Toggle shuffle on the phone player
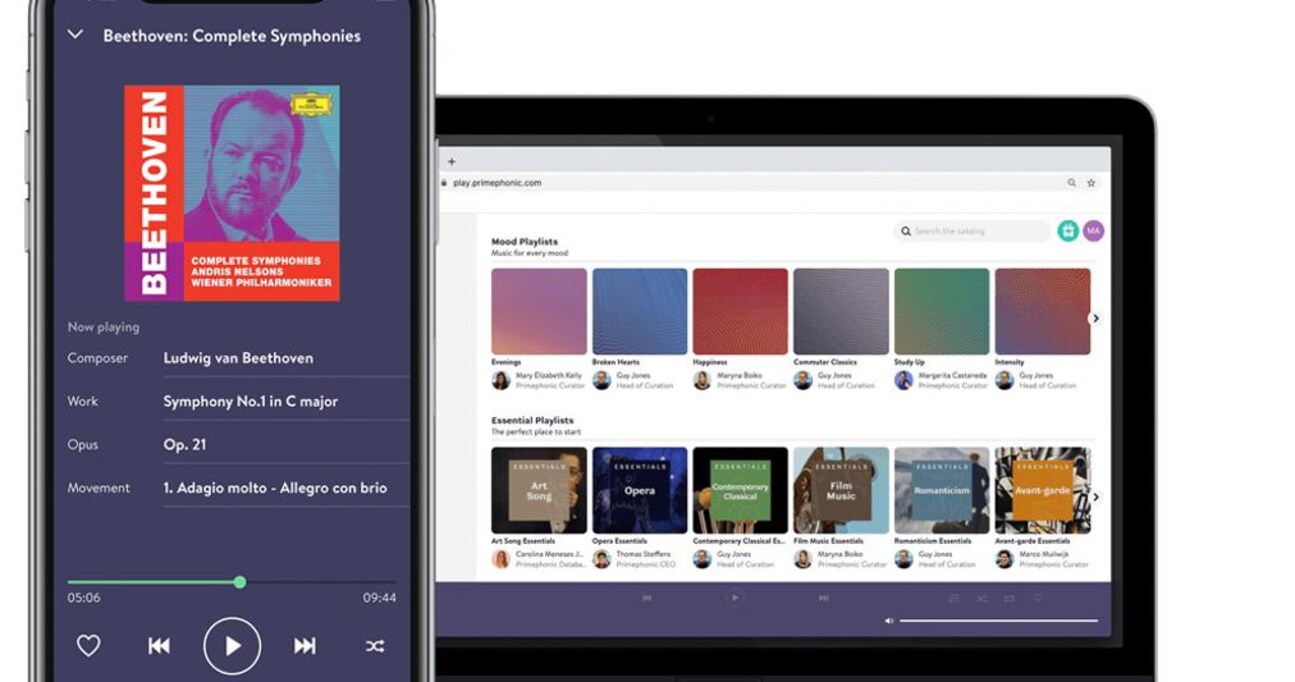The image size is (1295, 682). click(375, 646)
